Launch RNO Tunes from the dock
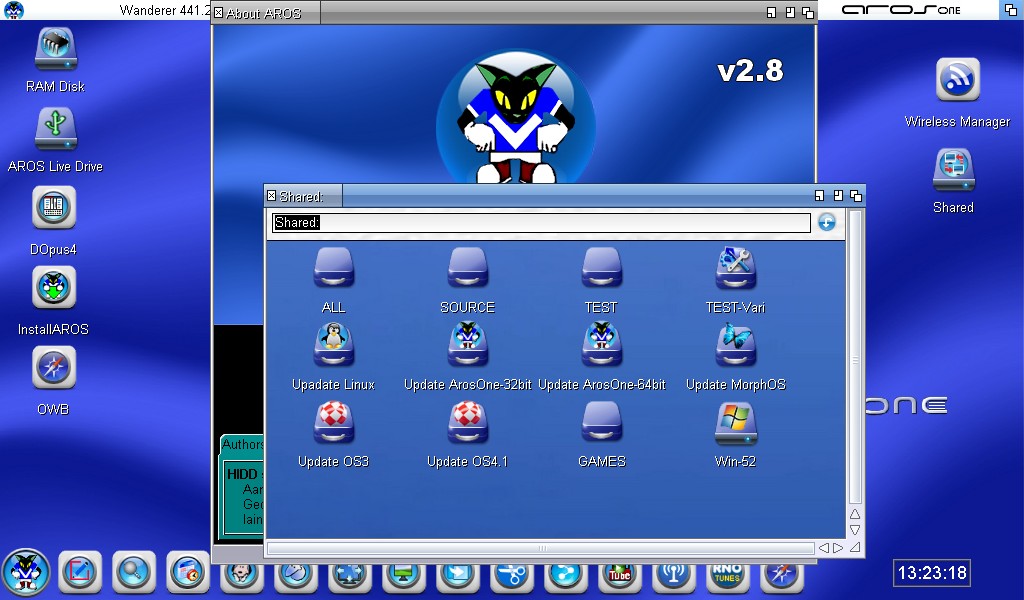Screen dimensions: 1024x600 coord(727,572)
